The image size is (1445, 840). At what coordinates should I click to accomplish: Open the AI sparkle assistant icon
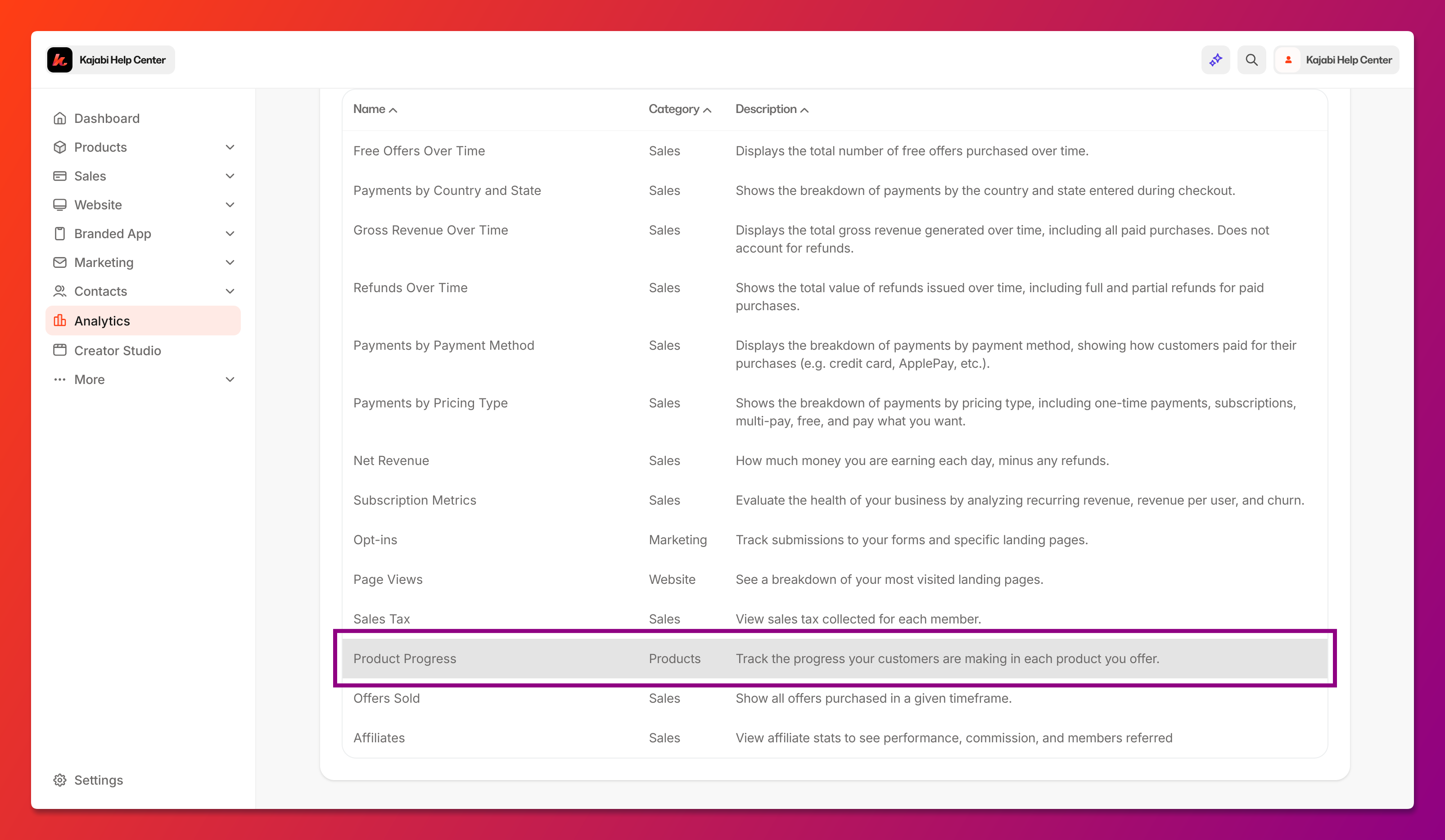pyautogui.click(x=1215, y=59)
